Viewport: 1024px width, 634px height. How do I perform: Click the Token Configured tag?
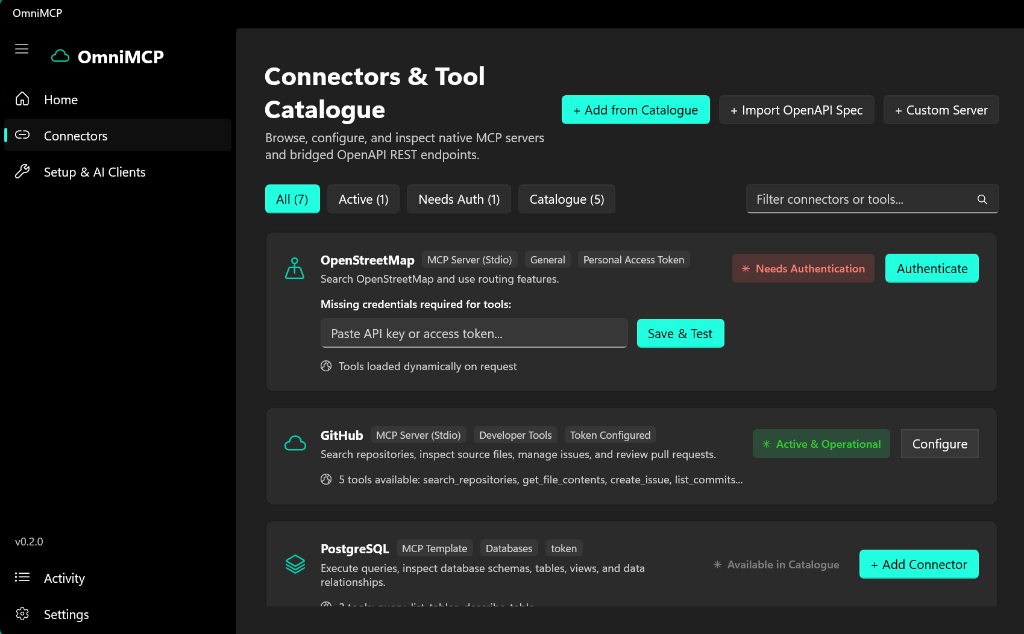point(610,436)
